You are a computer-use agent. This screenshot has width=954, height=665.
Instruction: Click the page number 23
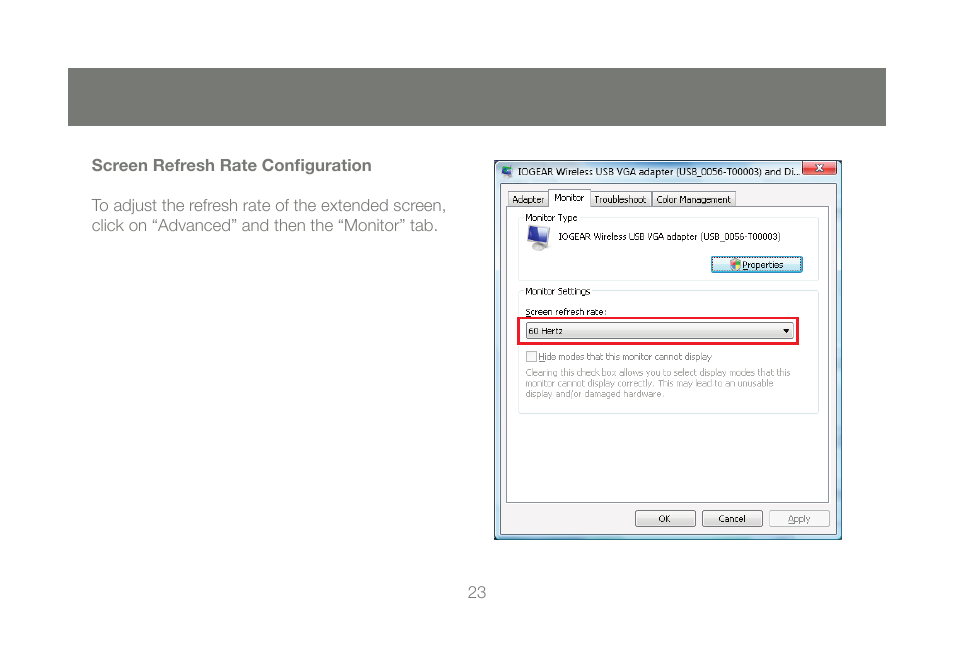click(477, 592)
